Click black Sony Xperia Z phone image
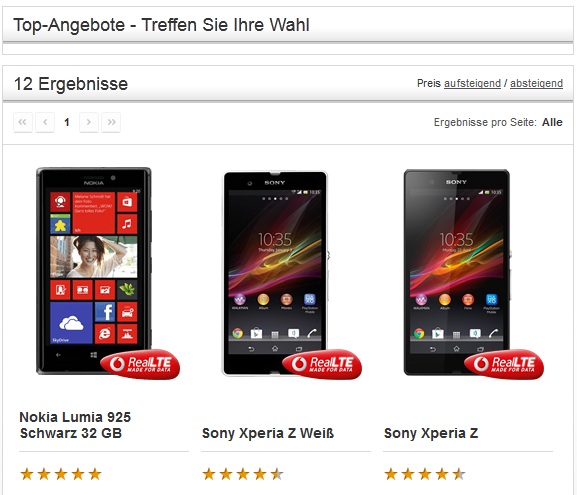 tap(457, 272)
